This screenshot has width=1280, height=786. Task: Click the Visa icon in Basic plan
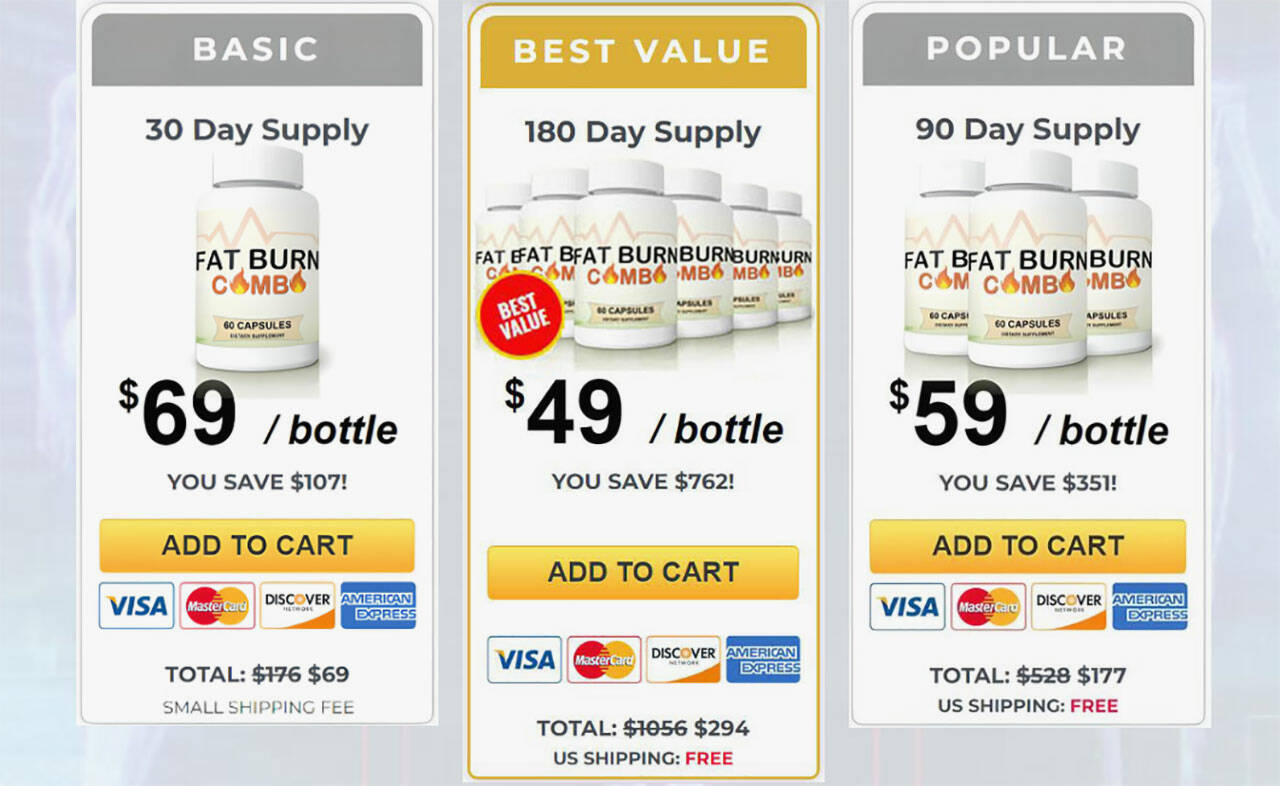[x=136, y=606]
